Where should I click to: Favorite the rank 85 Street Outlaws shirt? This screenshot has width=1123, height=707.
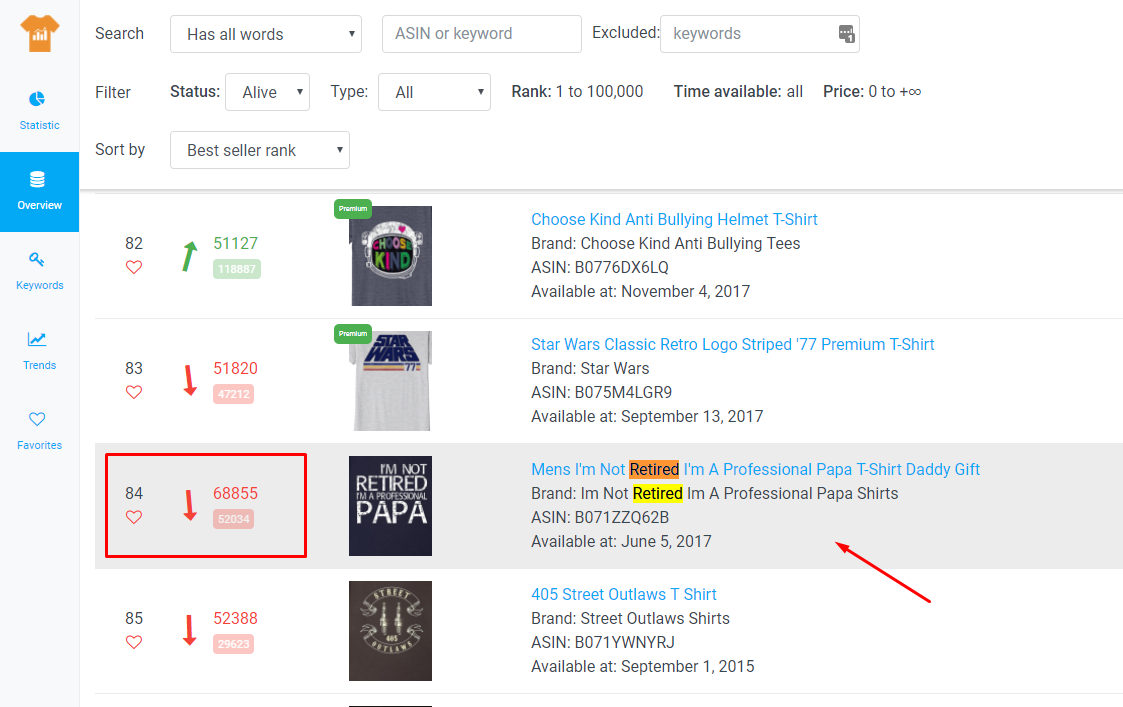[x=134, y=643]
